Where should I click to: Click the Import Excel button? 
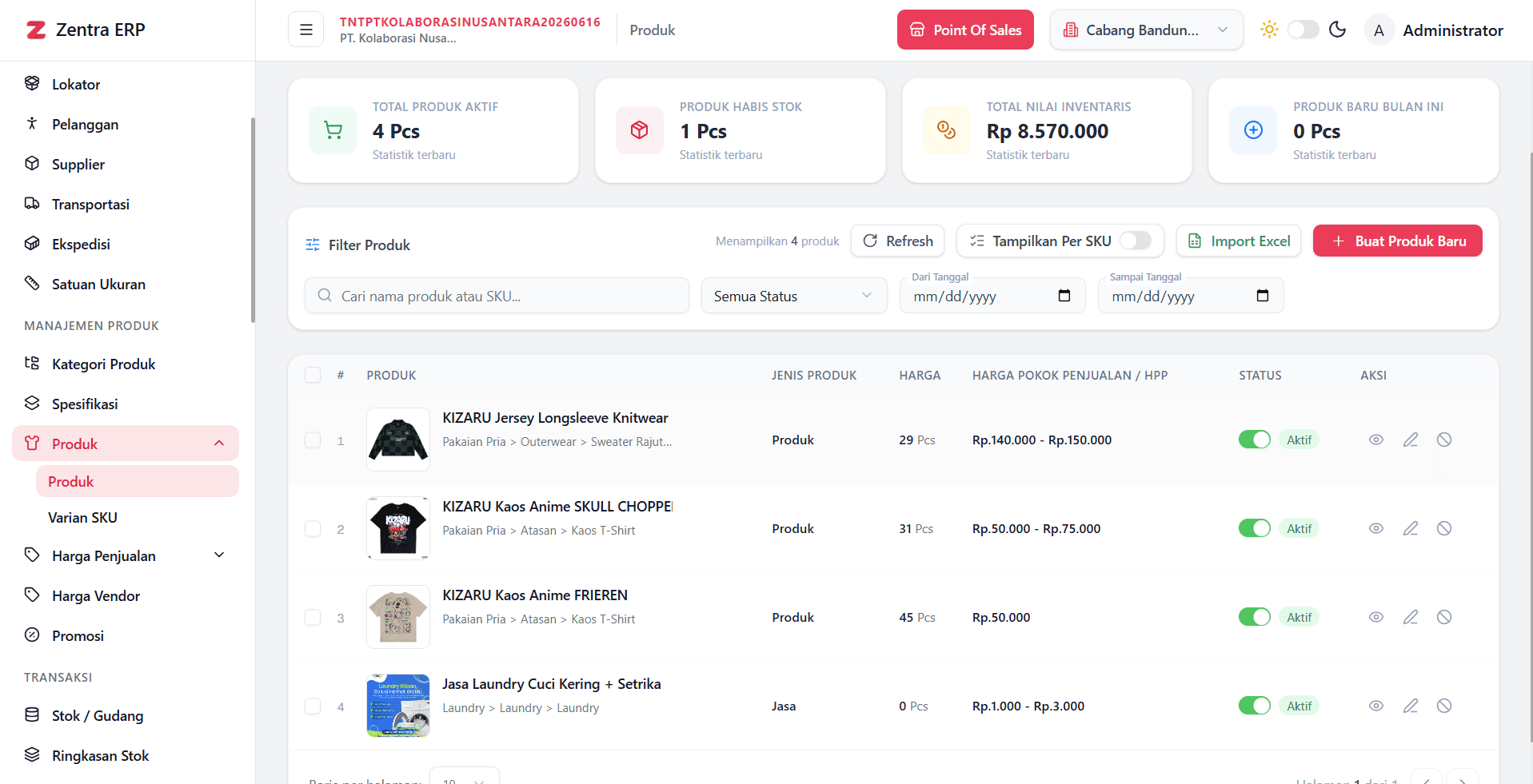pos(1239,241)
